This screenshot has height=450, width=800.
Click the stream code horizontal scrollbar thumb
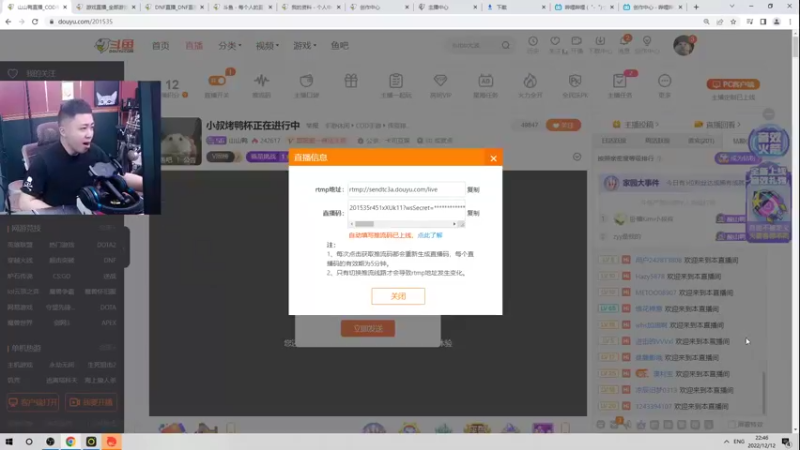click(x=364, y=224)
